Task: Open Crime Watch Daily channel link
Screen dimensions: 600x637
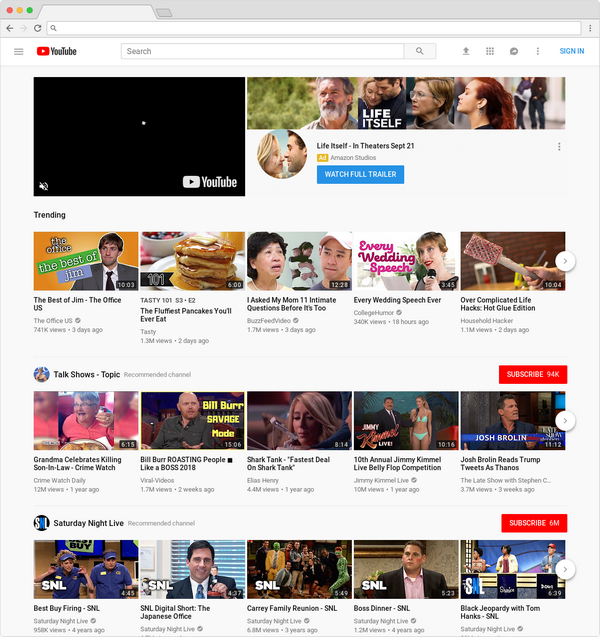Action: pos(60,480)
